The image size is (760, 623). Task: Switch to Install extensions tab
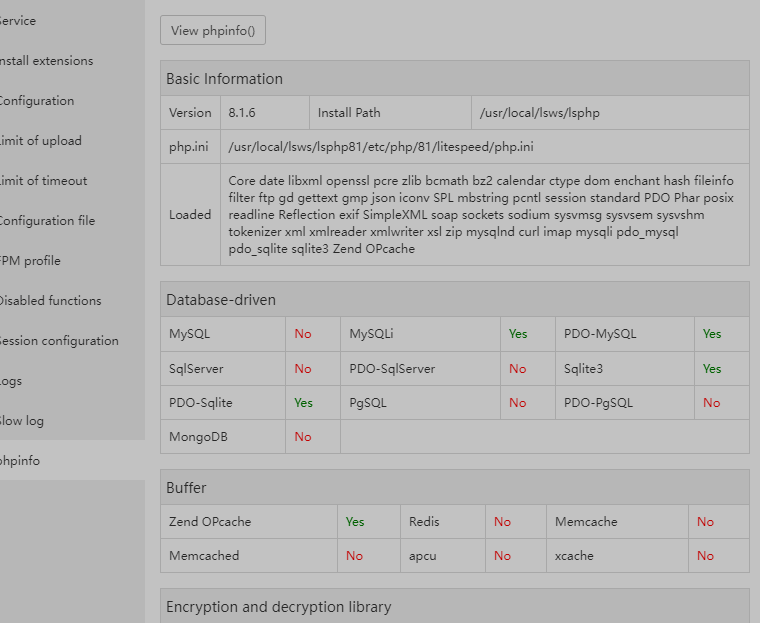[x=45, y=61]
